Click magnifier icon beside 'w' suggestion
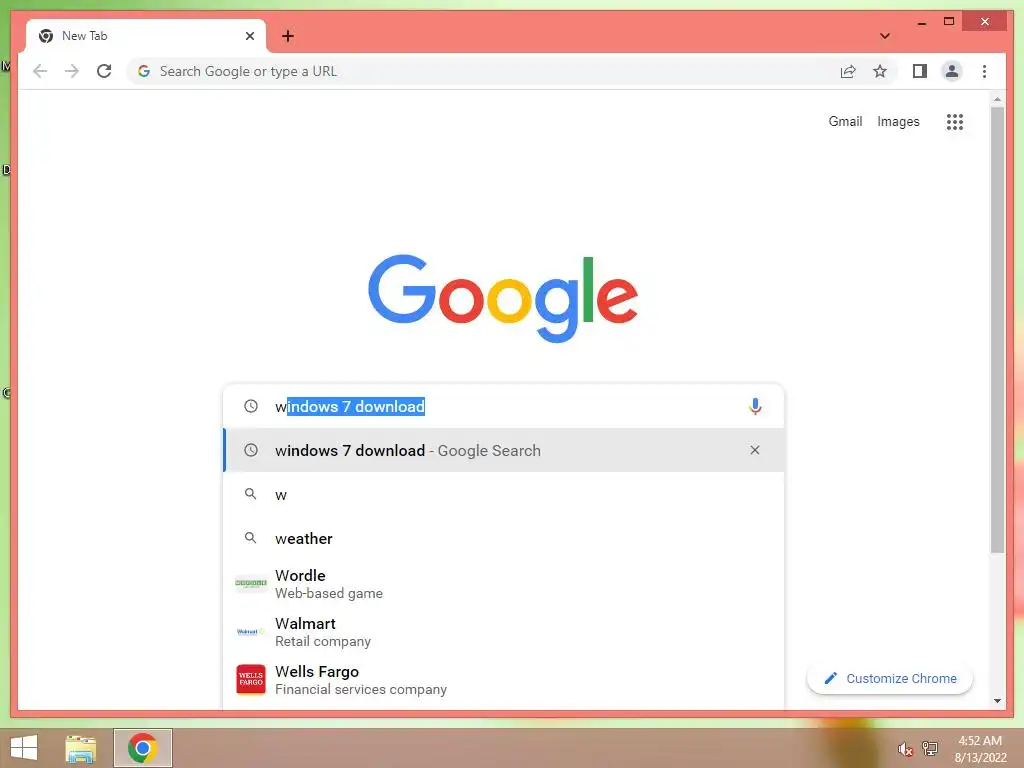This screenshot has height=768, width=1024. pos(251,494)
